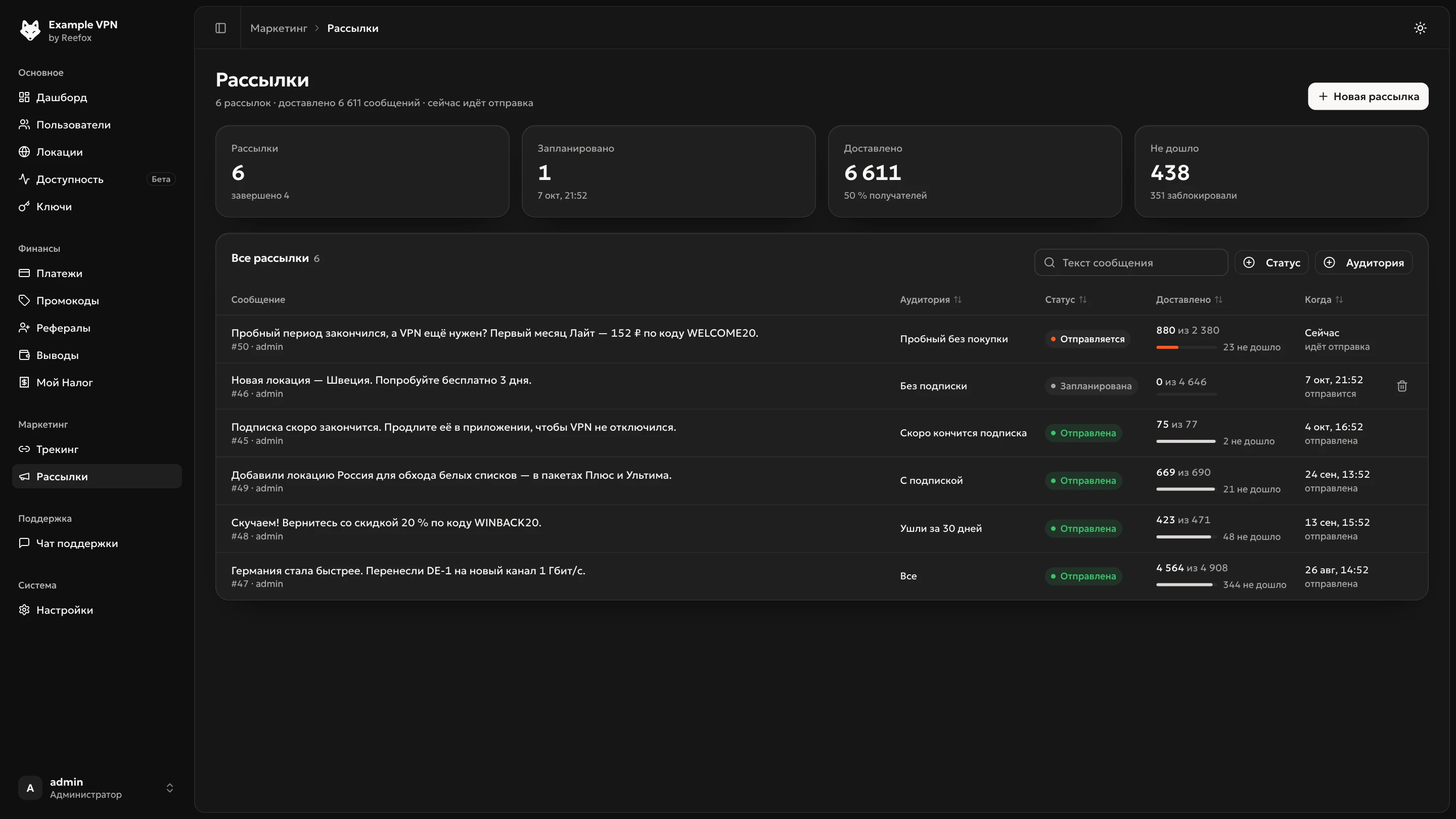1456x819 pixels.
Task: Create a new mailing with Новая рассылка
Action: [x=1368, y=97]
